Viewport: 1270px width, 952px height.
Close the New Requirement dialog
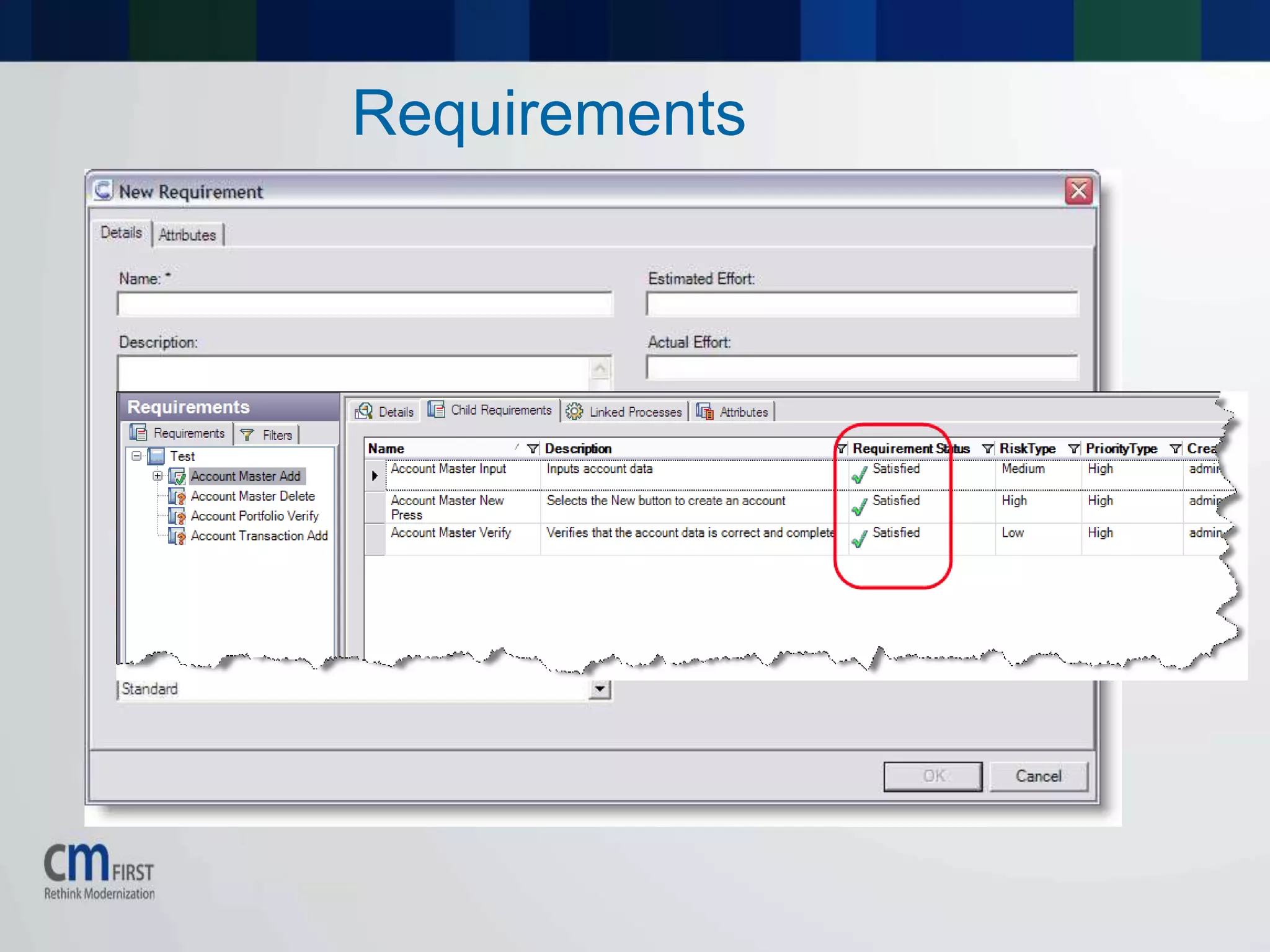[1078, 190]
